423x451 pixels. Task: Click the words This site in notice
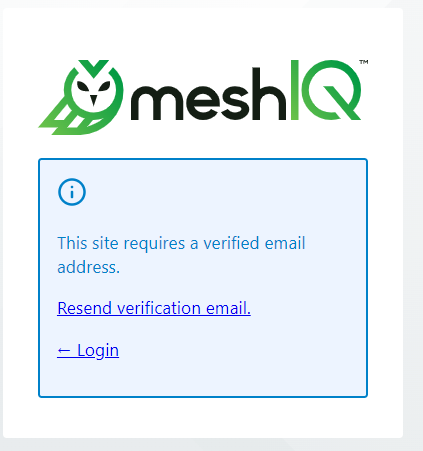[x=88, y=243]
